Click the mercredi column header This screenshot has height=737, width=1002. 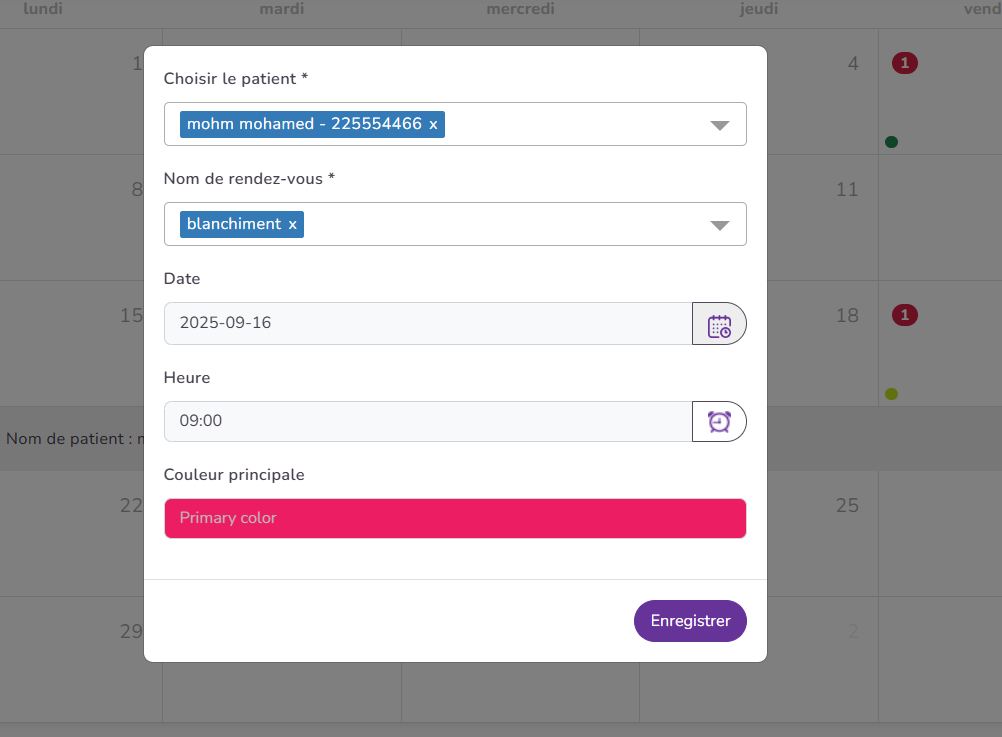click(x=520, y=9)
